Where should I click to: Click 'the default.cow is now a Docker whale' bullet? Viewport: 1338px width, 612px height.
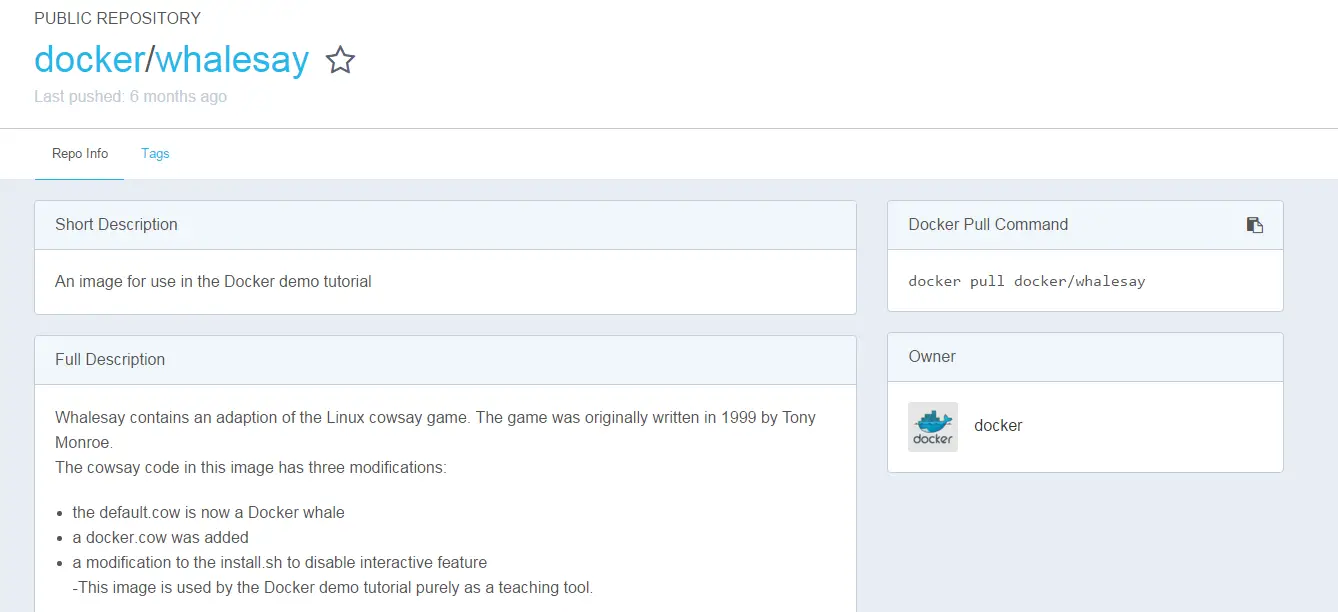tap(208, 513)
